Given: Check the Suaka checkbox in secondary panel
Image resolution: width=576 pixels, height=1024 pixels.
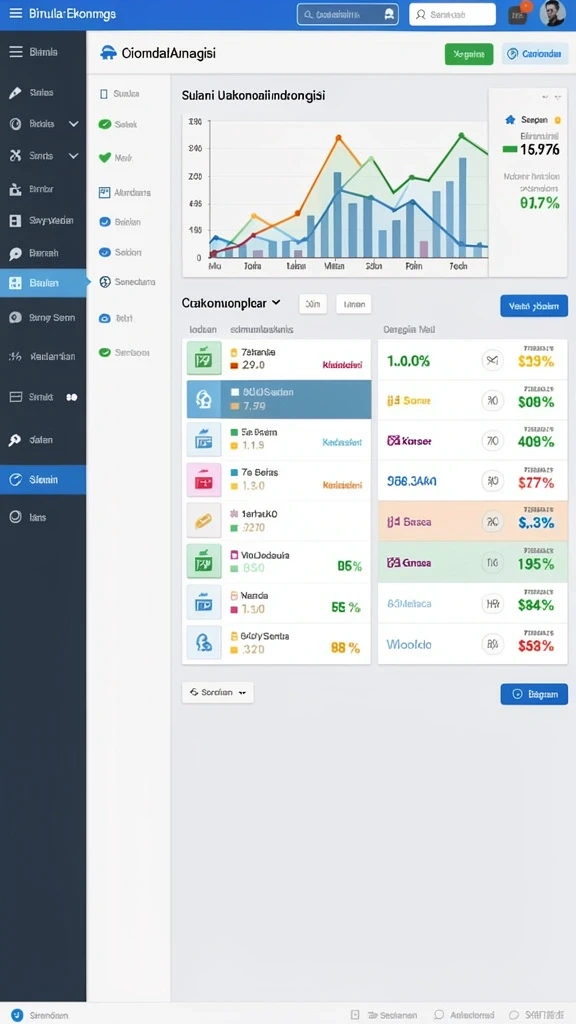Looking at the screenshot, I should click(x=103, y=94).
